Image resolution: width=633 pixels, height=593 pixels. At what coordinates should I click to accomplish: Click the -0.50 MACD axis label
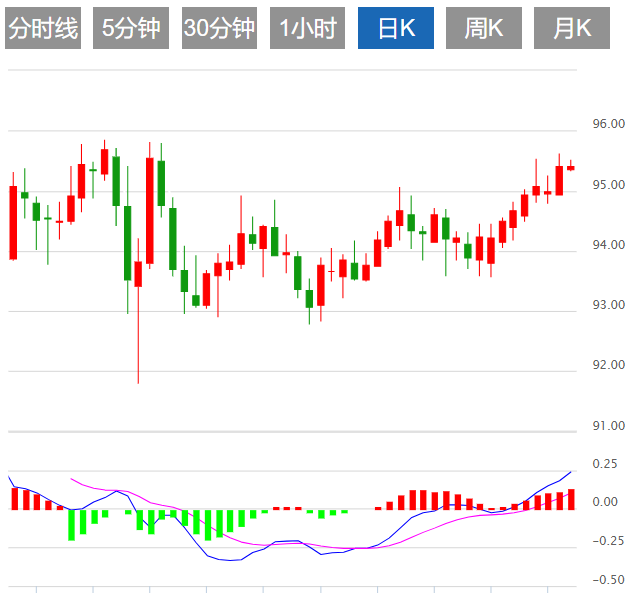pyautogui.click(x=608, y=580)
